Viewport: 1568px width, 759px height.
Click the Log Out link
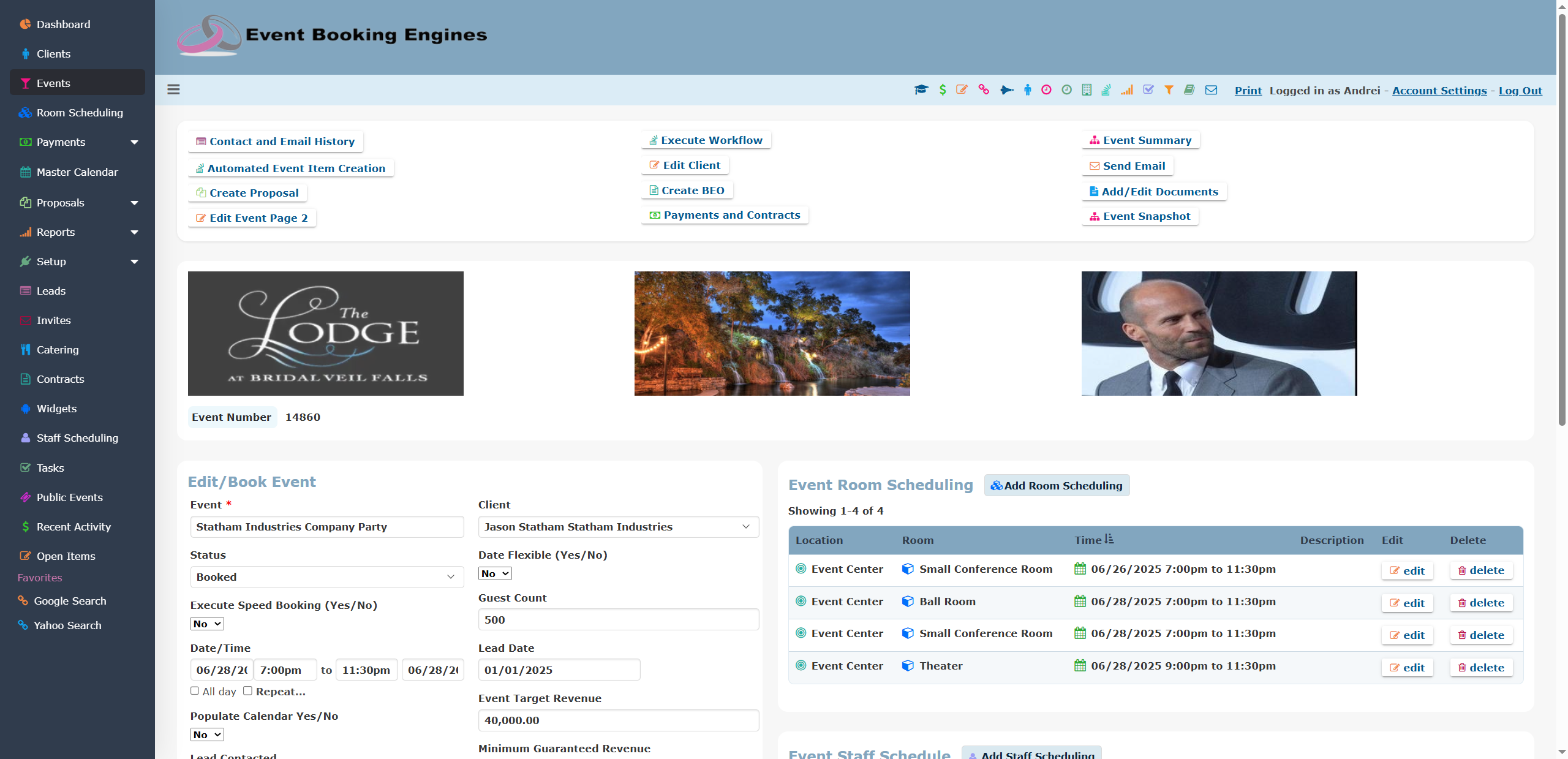(x=1520, y=91)
